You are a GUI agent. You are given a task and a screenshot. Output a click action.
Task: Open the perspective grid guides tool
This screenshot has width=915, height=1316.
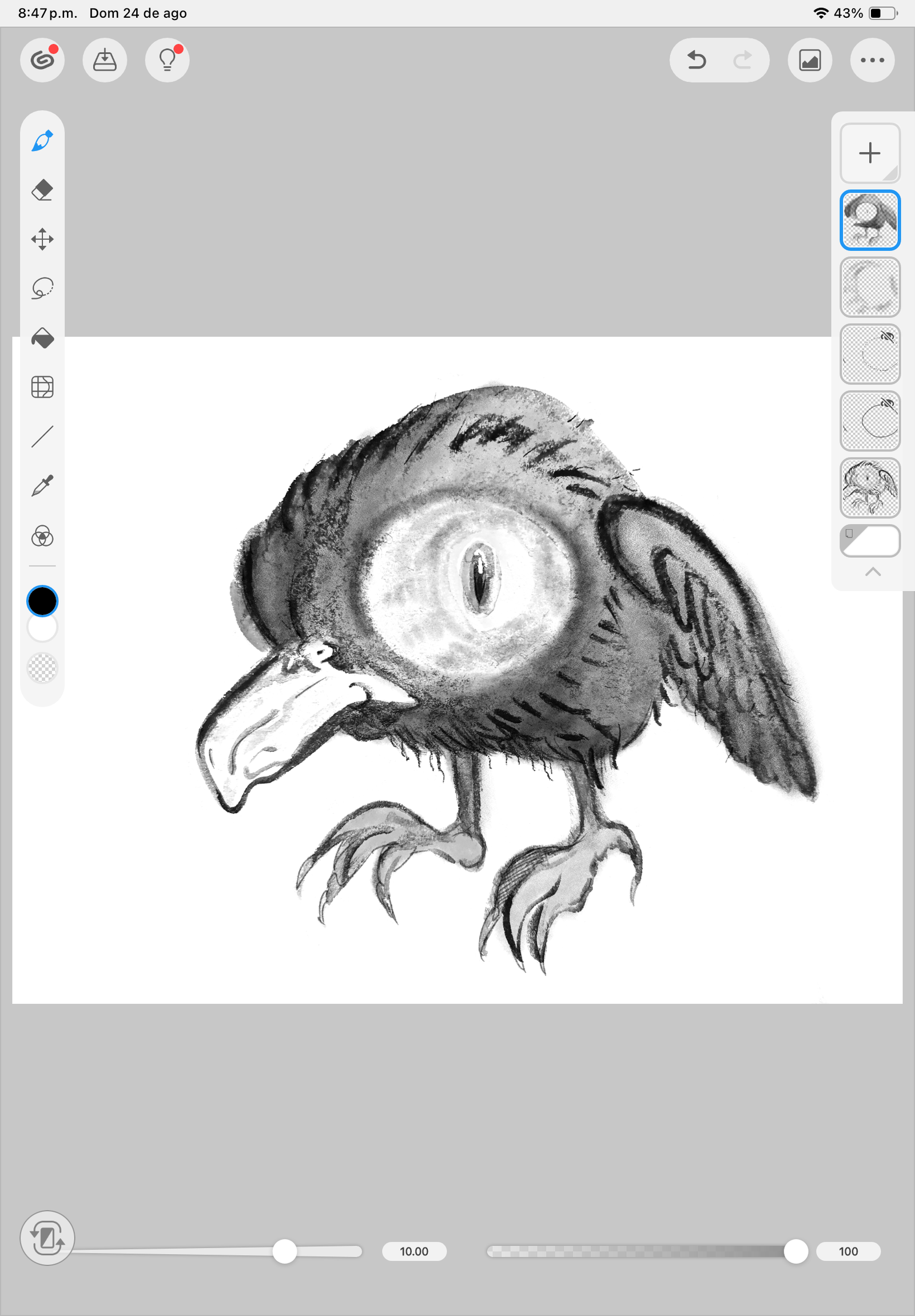42,387
